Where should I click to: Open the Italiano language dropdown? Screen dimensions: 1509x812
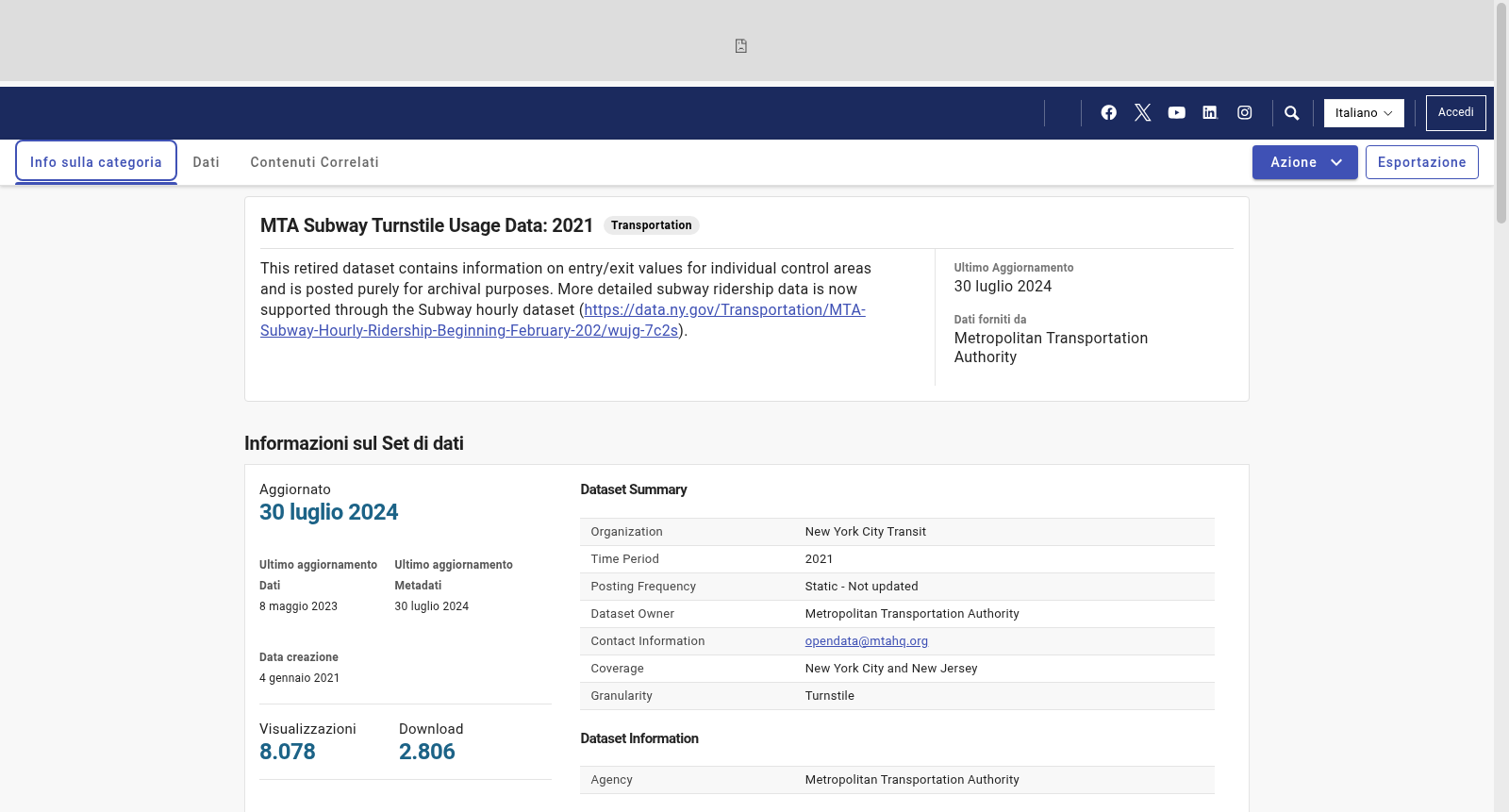pos(1364,113)
